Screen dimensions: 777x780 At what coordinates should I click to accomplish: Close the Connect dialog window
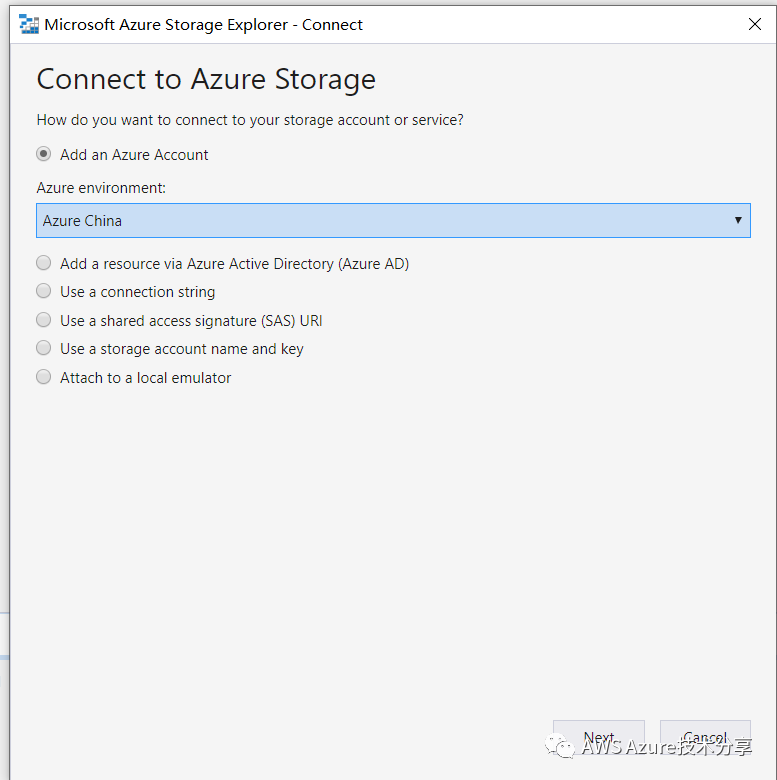[754, 24]
